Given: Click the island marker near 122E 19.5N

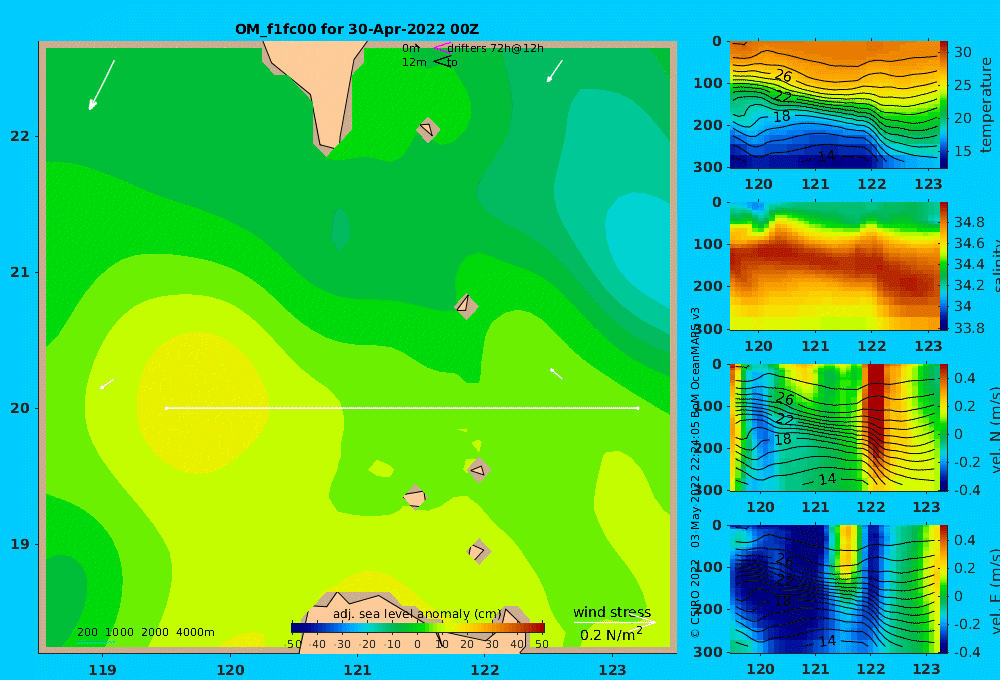Looking at the screenshot, I should click(x=479, y=470).
